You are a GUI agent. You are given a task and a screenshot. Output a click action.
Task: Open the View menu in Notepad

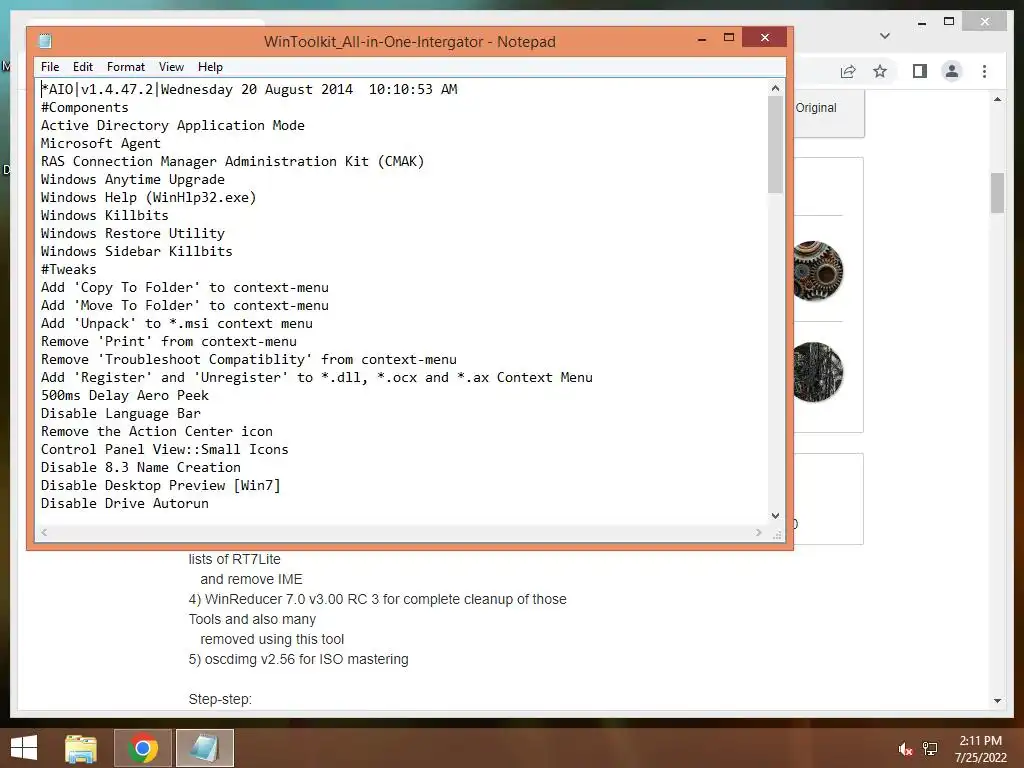pos(171,67)
